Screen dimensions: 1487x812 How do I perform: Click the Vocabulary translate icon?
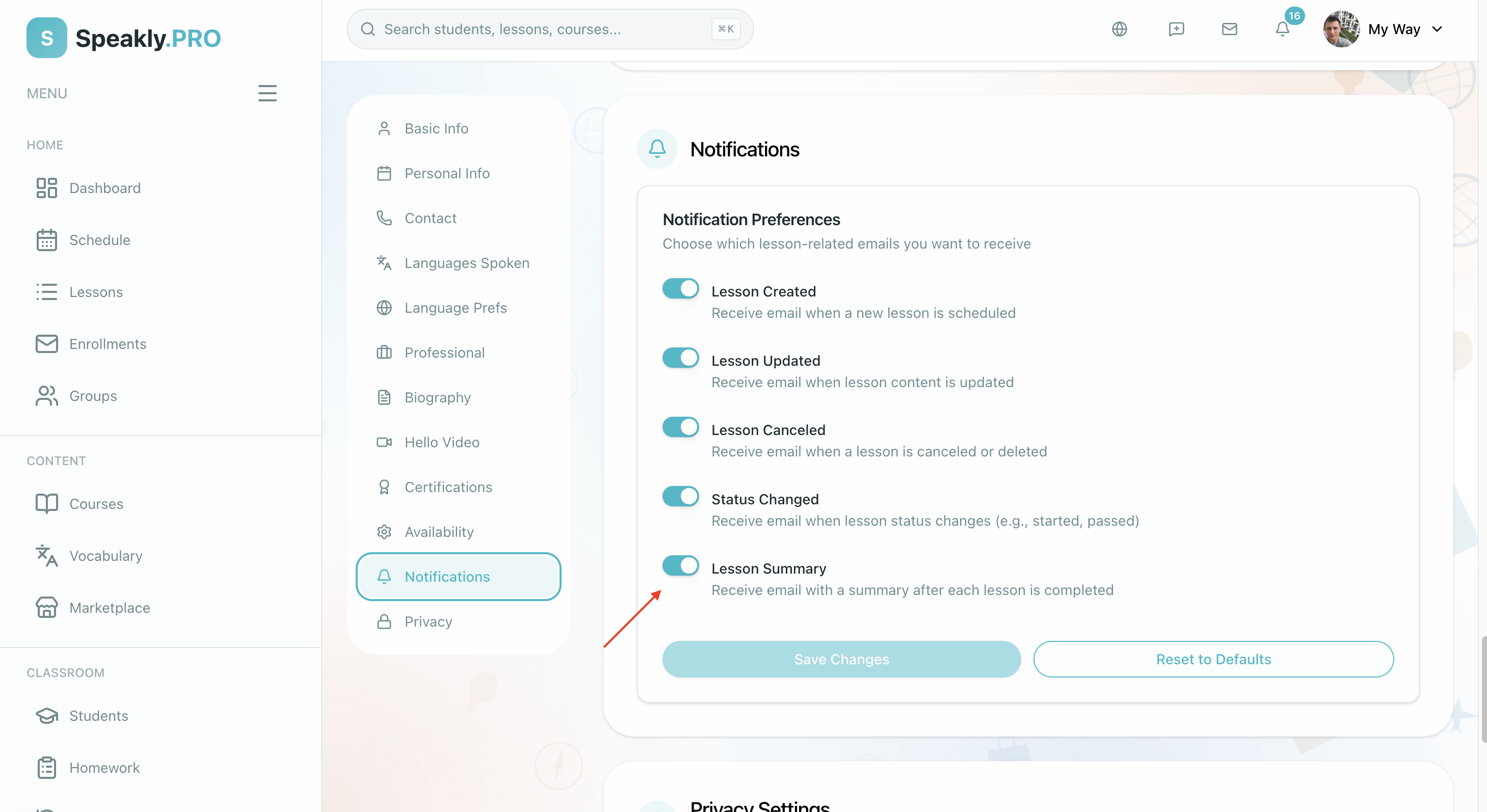[x=47, y=556]
